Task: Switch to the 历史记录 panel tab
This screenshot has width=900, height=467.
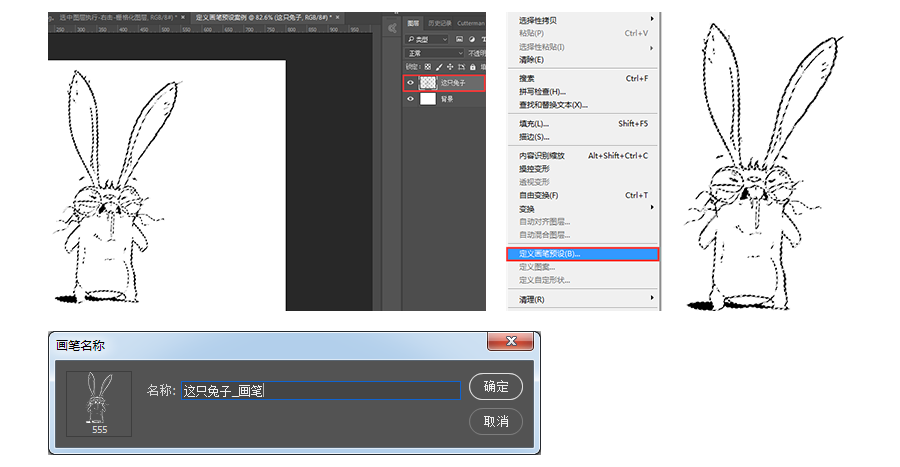Action: point(441,23)
